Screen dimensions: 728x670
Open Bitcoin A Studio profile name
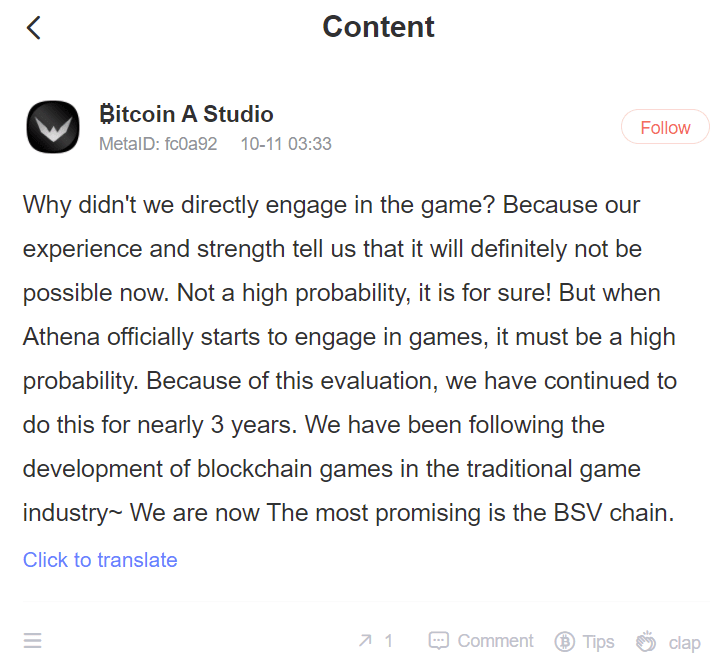pyautogui.click(x=186, y=114)
